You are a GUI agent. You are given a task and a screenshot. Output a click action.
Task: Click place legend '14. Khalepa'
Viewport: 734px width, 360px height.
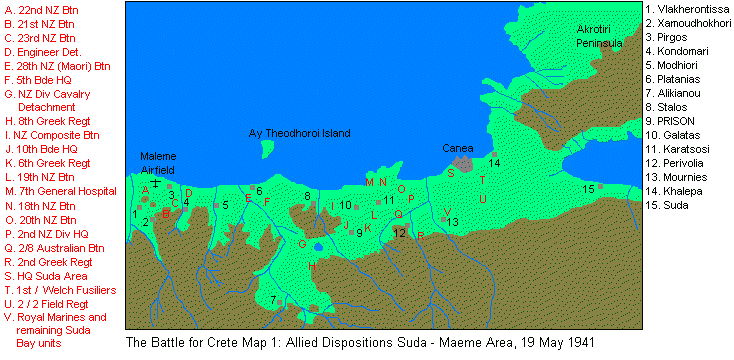pyautogui.click(x=674, y=191)
